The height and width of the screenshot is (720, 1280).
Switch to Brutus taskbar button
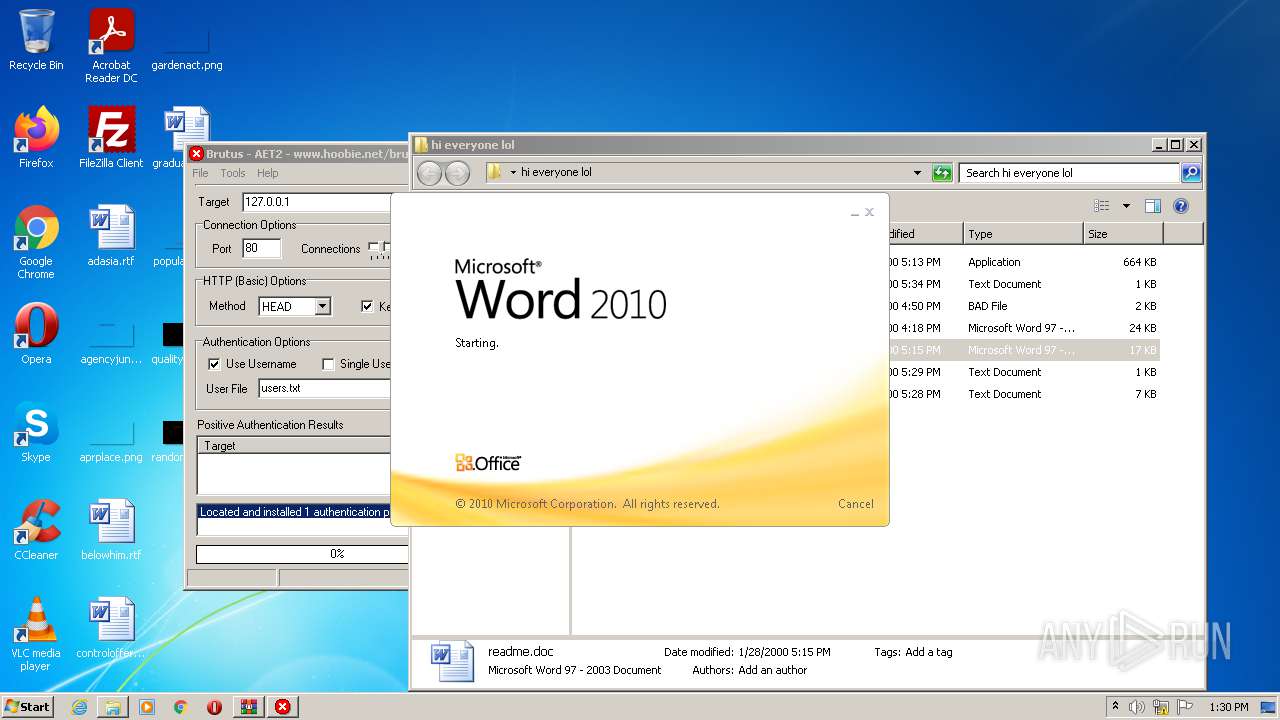click(282, 707)
